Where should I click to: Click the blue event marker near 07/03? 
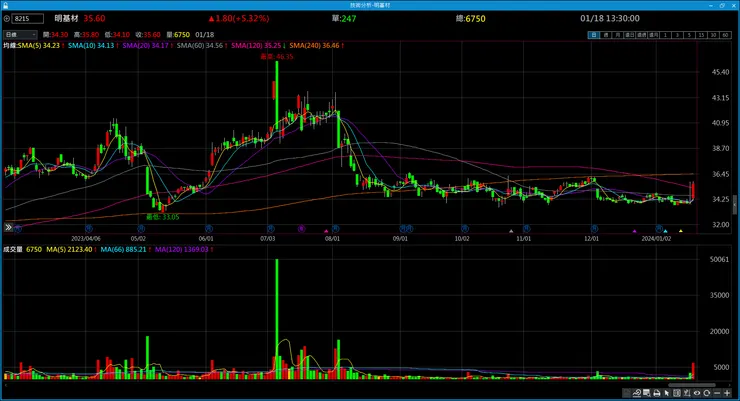coord(271,229)
